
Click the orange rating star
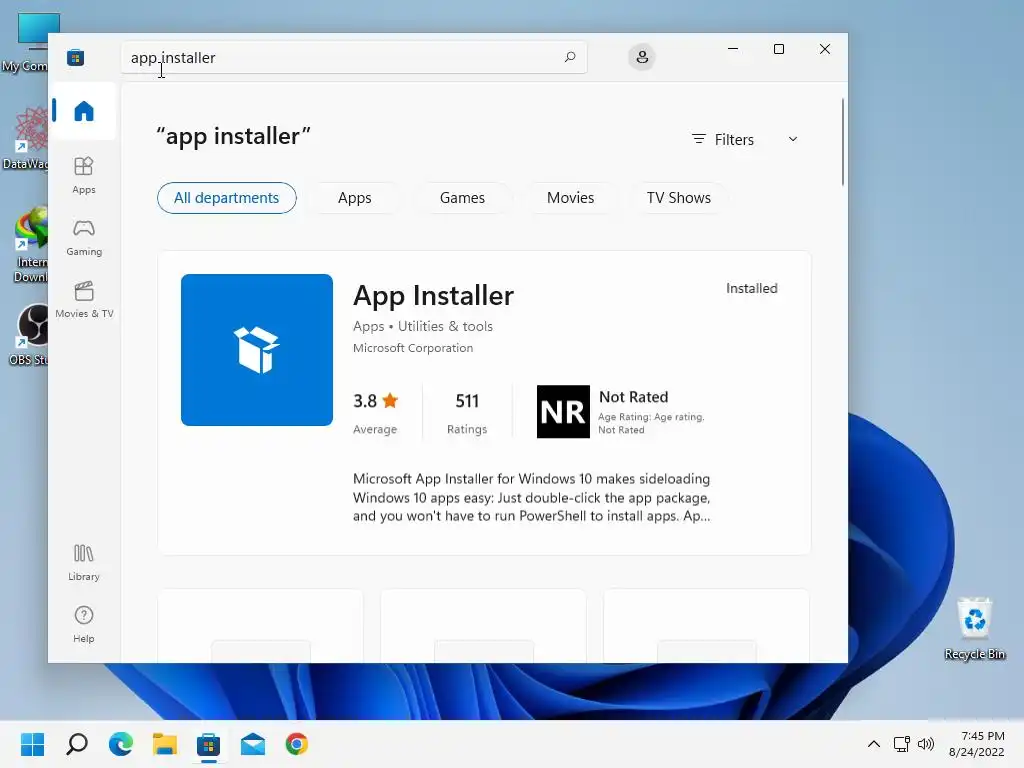tap(390, 400)
